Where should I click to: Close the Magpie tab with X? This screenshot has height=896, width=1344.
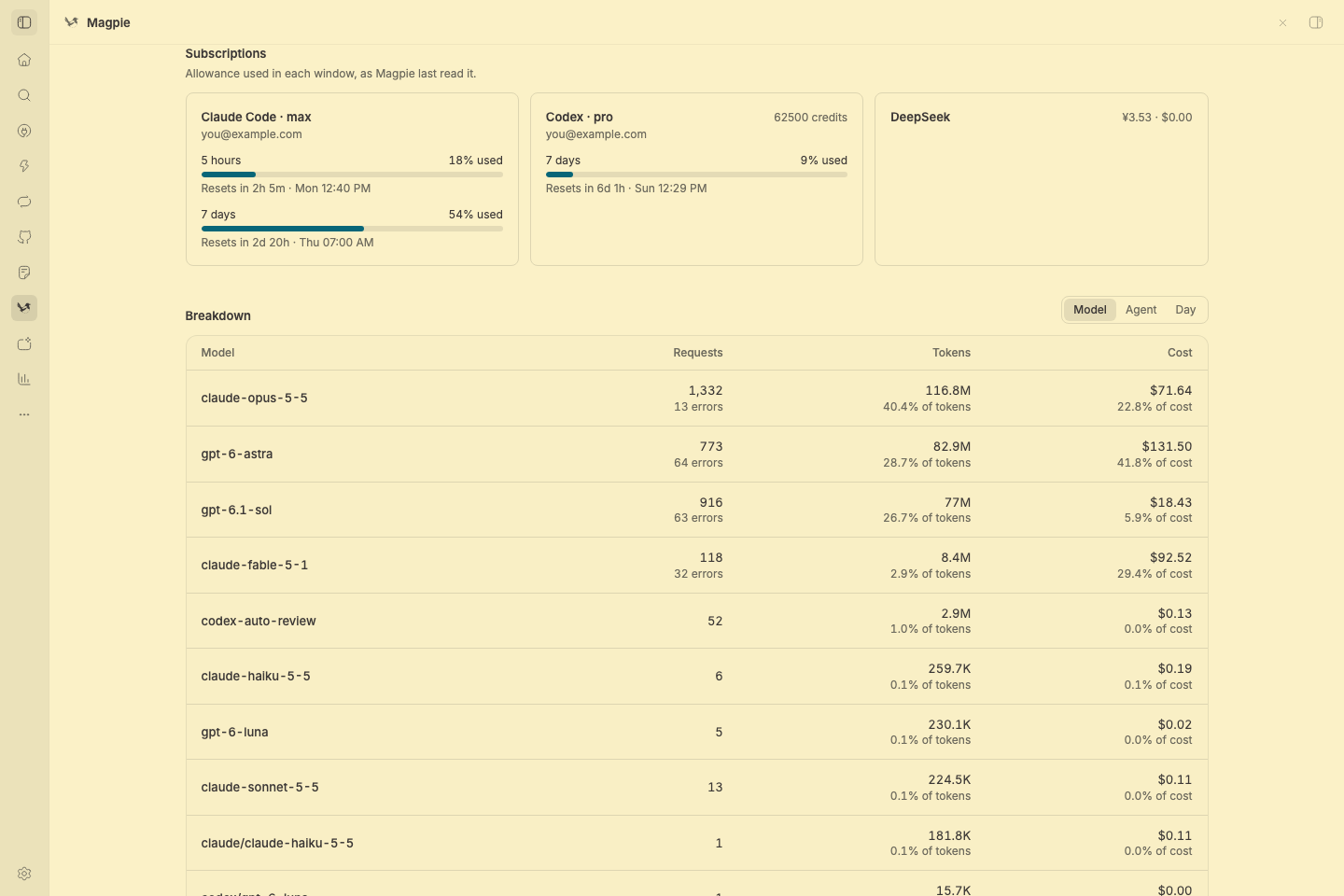(1282, 22)
